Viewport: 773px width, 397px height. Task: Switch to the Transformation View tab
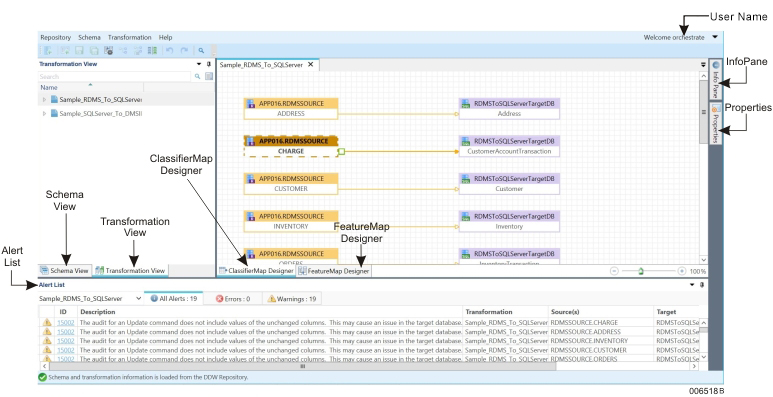[x=130, y=271]
